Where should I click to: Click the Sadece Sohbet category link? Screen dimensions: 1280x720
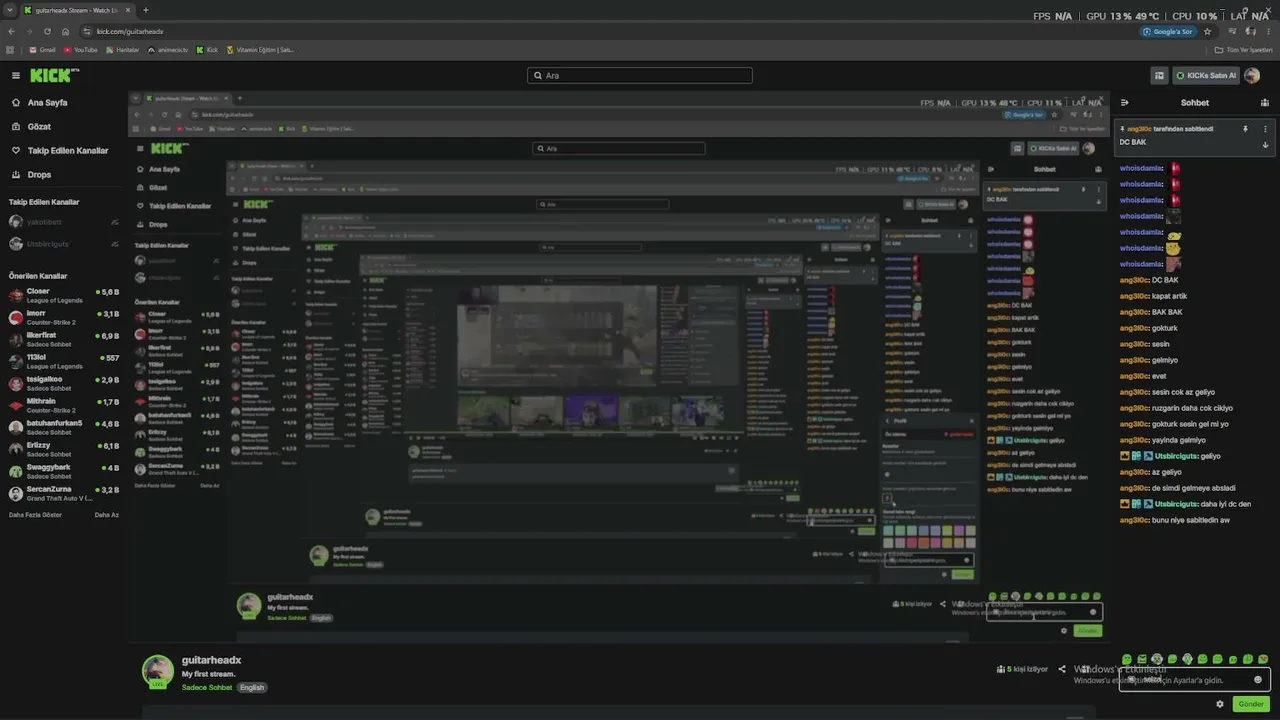(x=207, y=687)
